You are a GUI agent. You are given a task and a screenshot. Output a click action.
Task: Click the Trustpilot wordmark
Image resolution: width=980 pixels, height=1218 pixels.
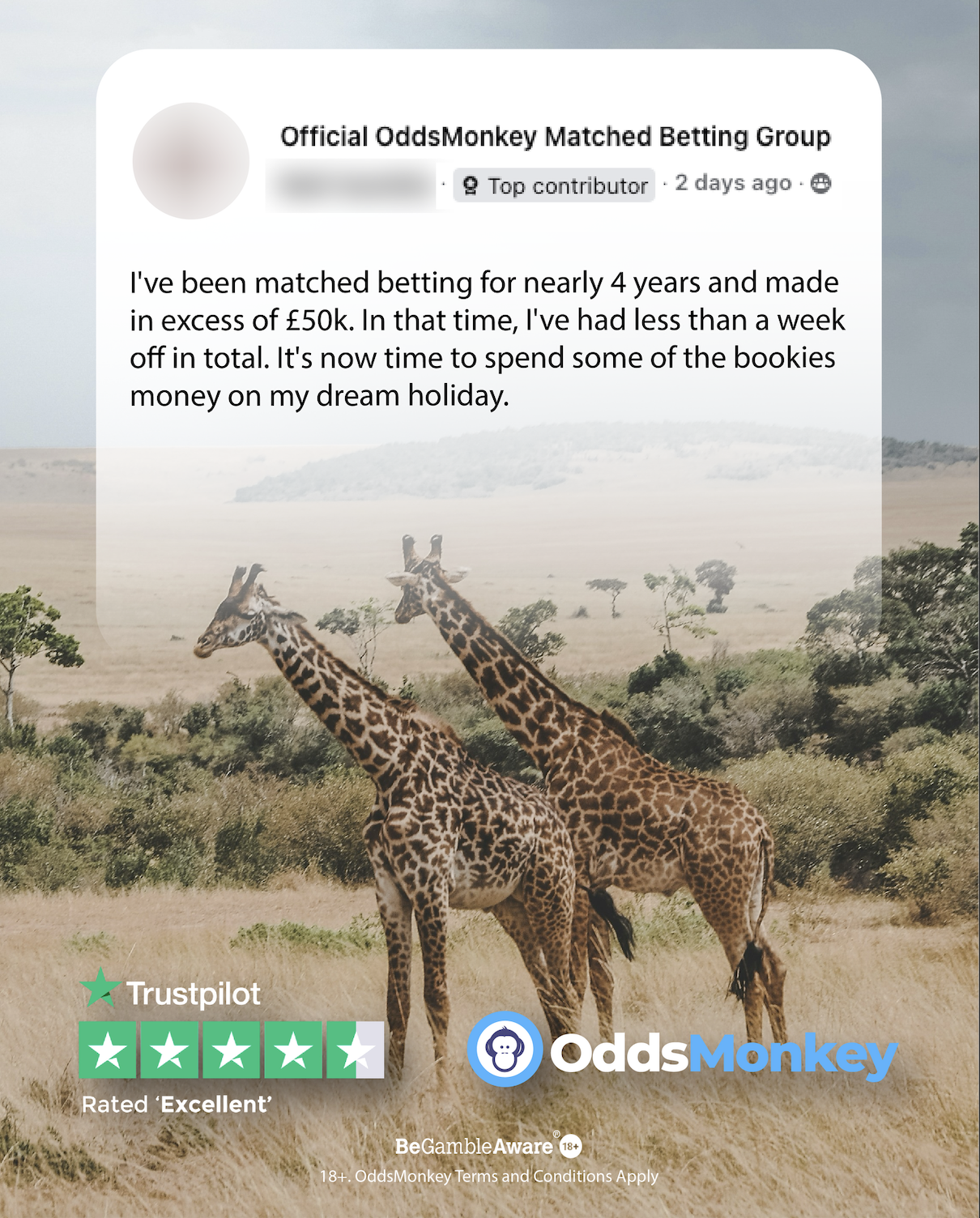click(194, 994)
